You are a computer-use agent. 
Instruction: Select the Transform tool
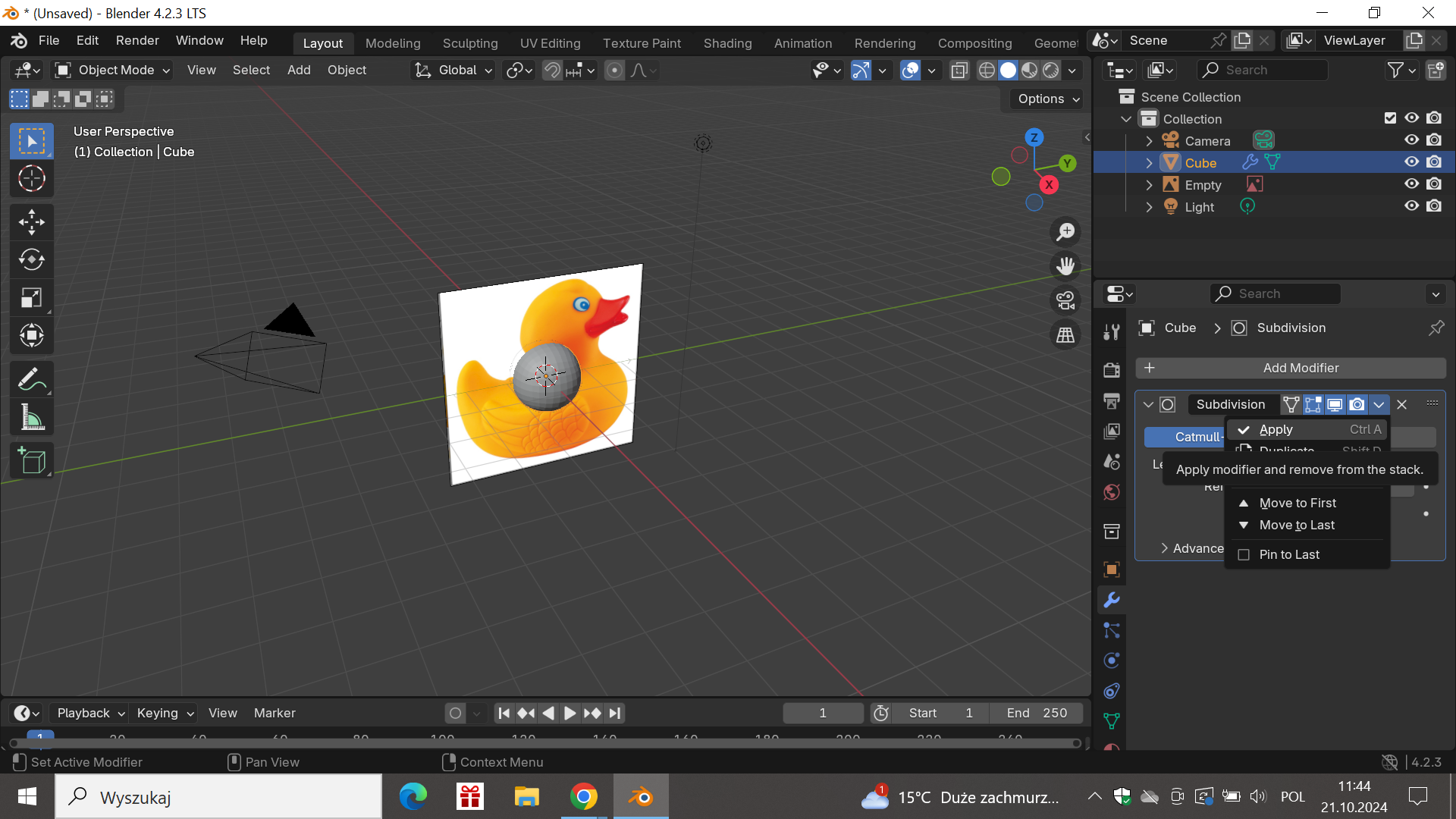pyautogui.click(x=32, y=335)
